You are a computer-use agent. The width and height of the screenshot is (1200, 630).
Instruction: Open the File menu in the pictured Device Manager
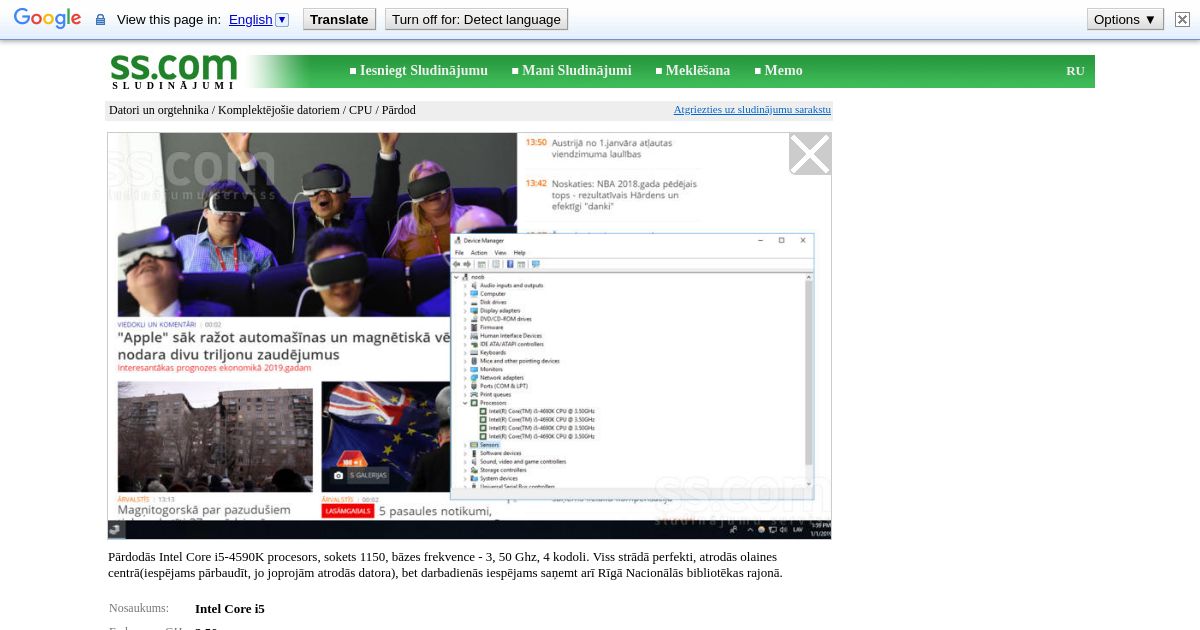point(459,253)
